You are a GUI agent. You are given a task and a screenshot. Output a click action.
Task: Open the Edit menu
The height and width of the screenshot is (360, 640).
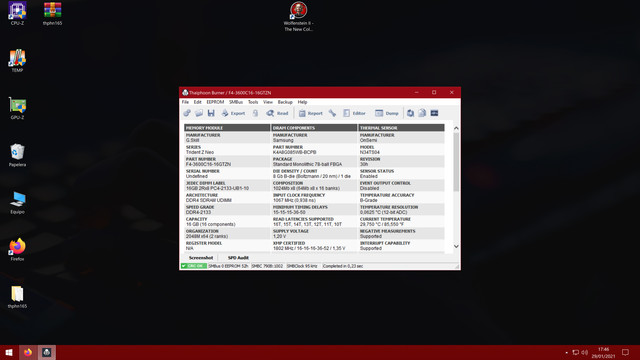[x=198, y=102]
